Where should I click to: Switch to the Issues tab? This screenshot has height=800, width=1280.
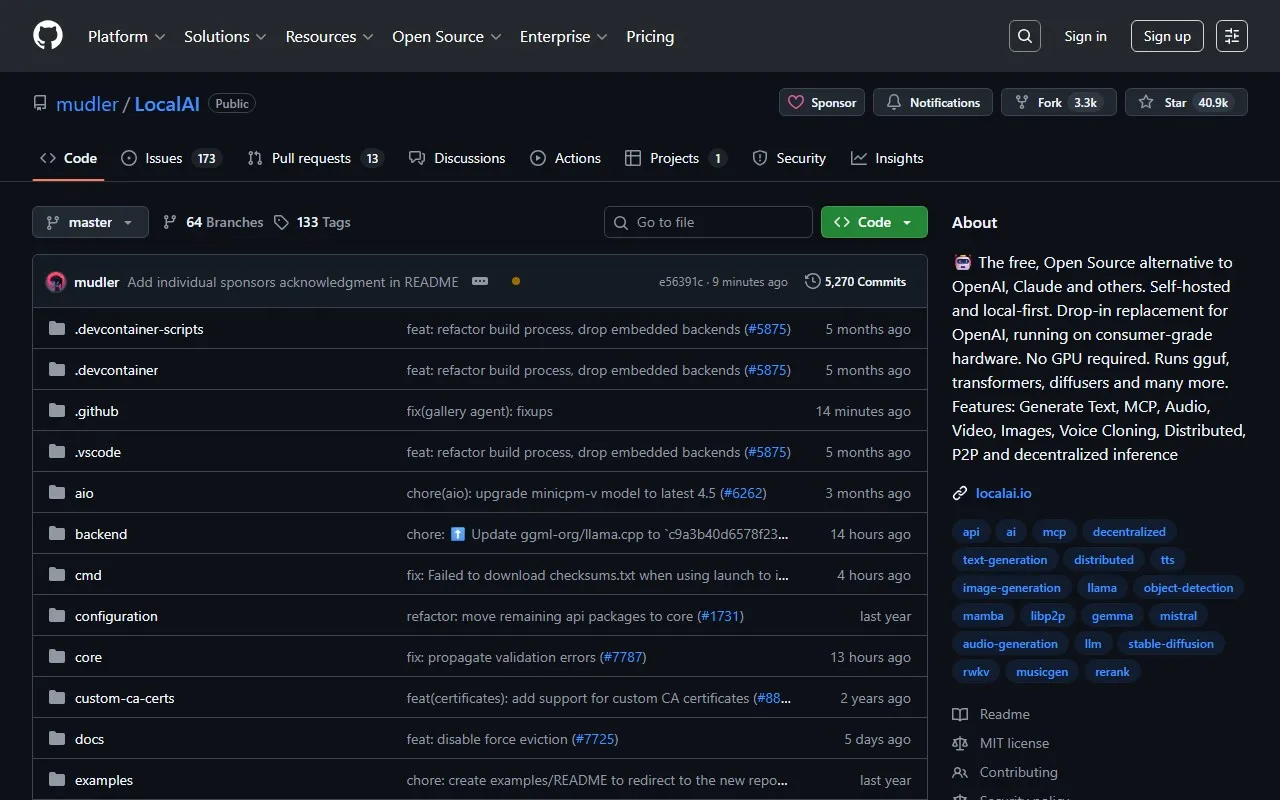tap(170, 158)
